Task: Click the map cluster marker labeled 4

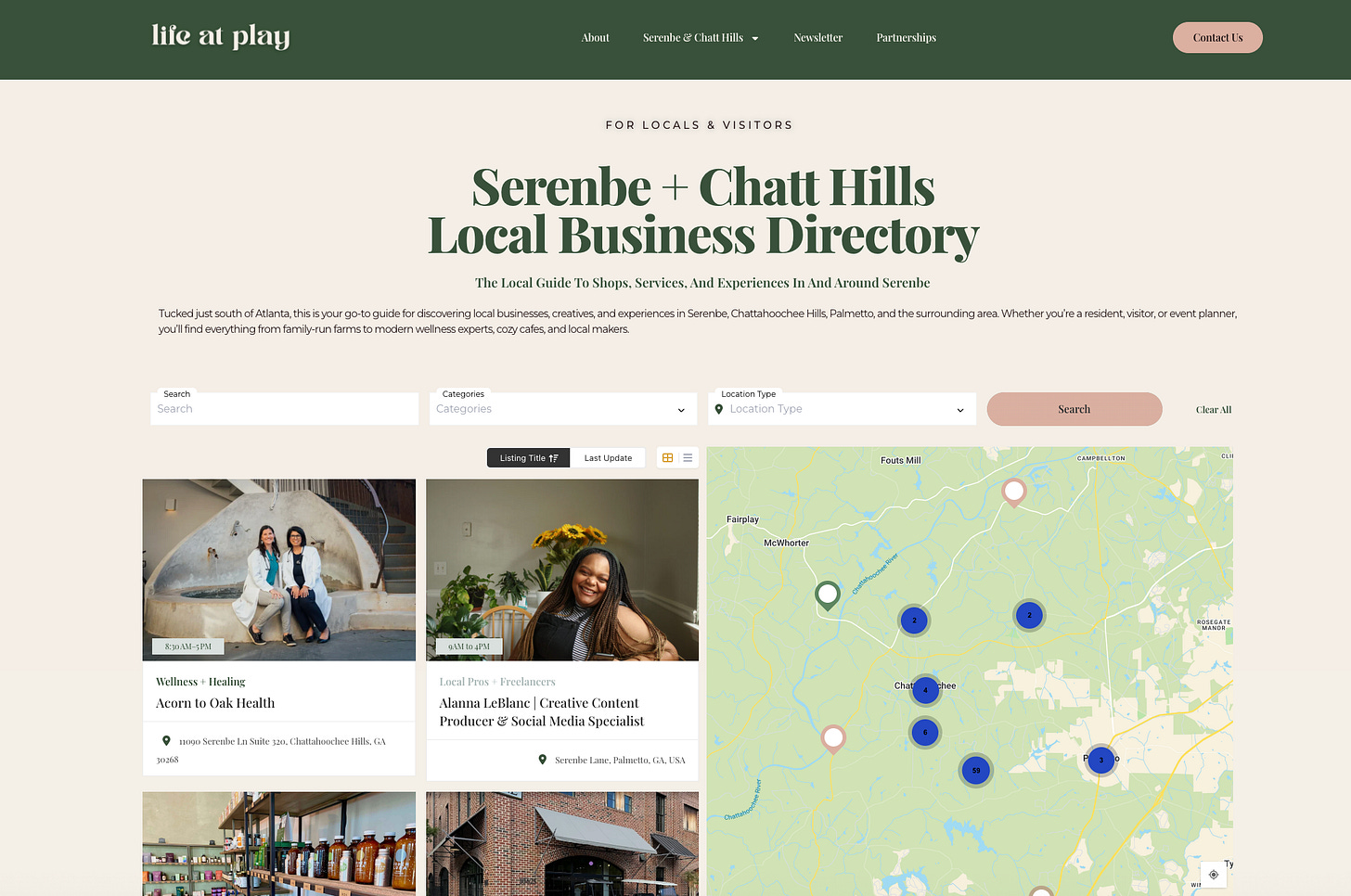Action: 925,690
